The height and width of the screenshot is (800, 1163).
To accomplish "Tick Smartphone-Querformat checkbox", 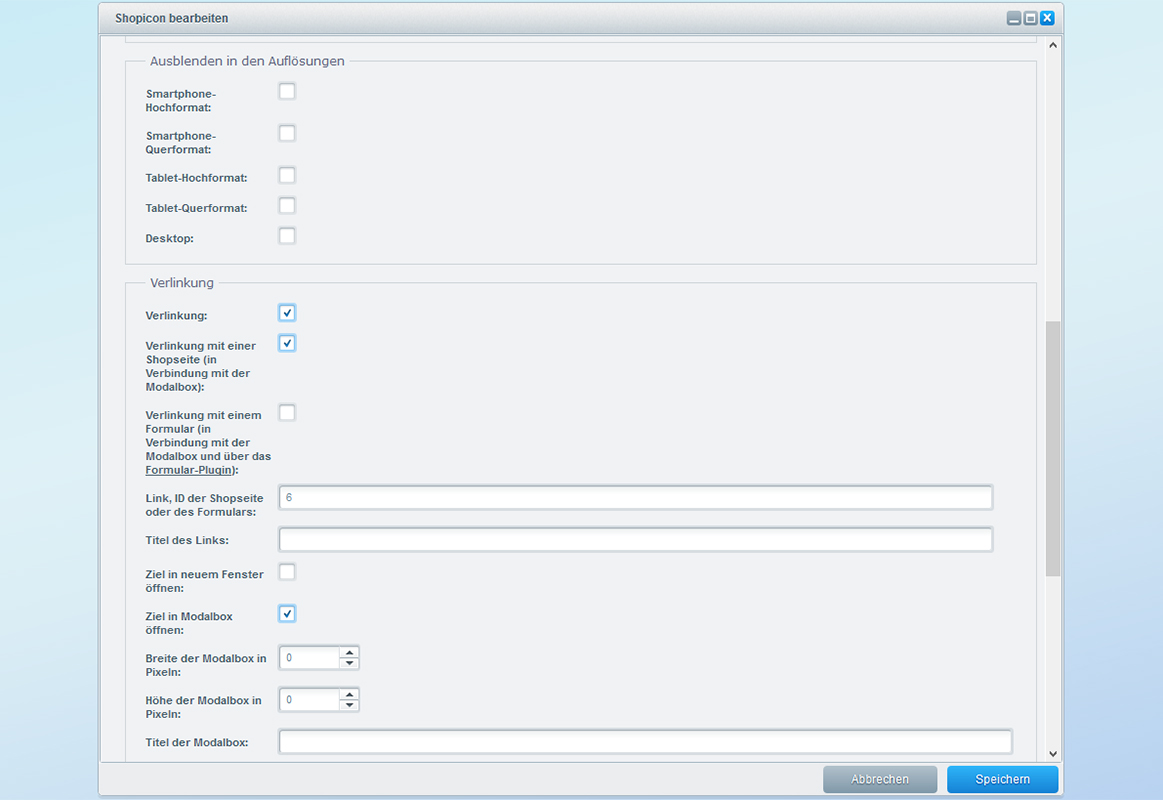I will tap(287, 133).
